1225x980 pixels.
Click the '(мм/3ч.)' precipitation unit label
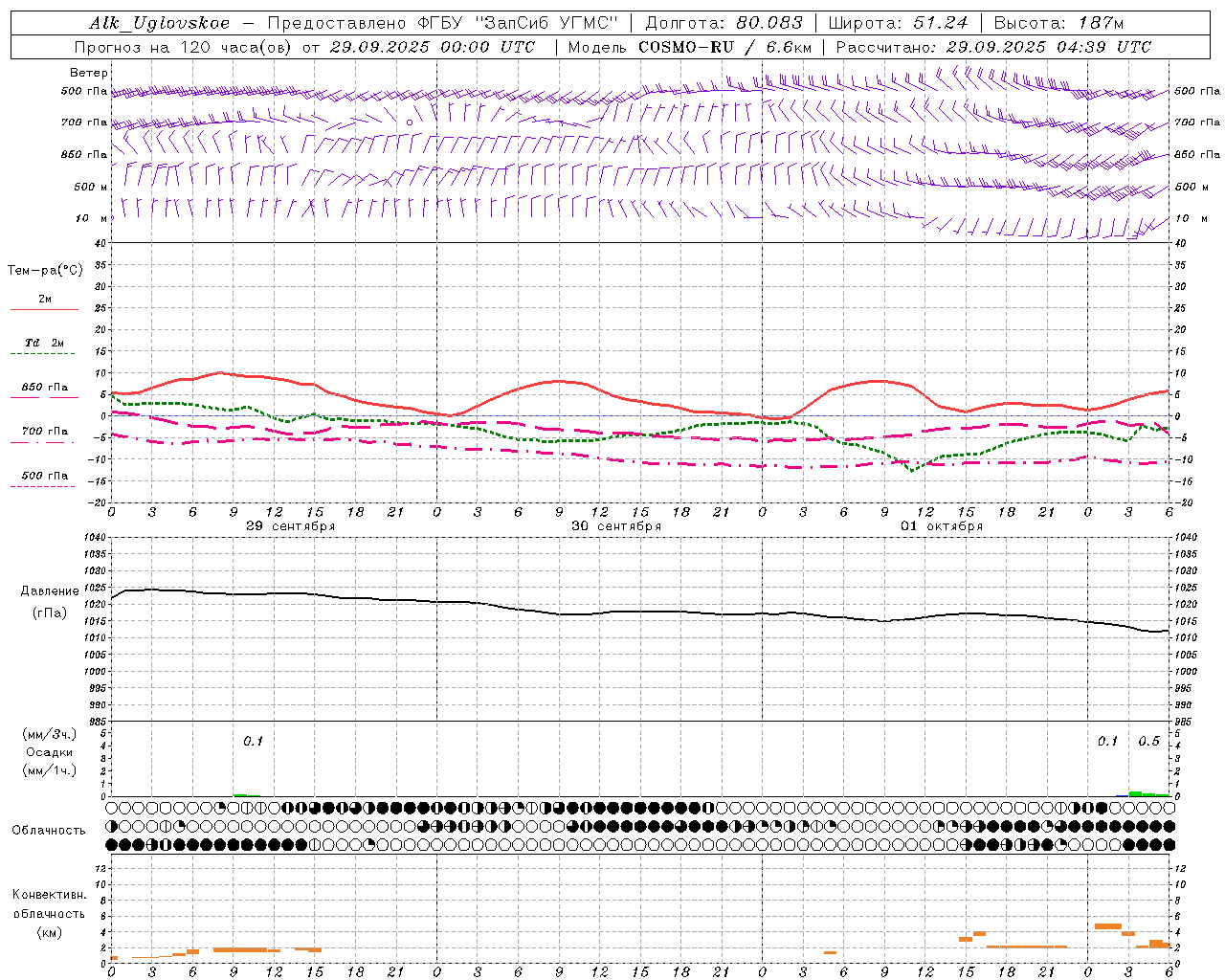pos(50,734)
